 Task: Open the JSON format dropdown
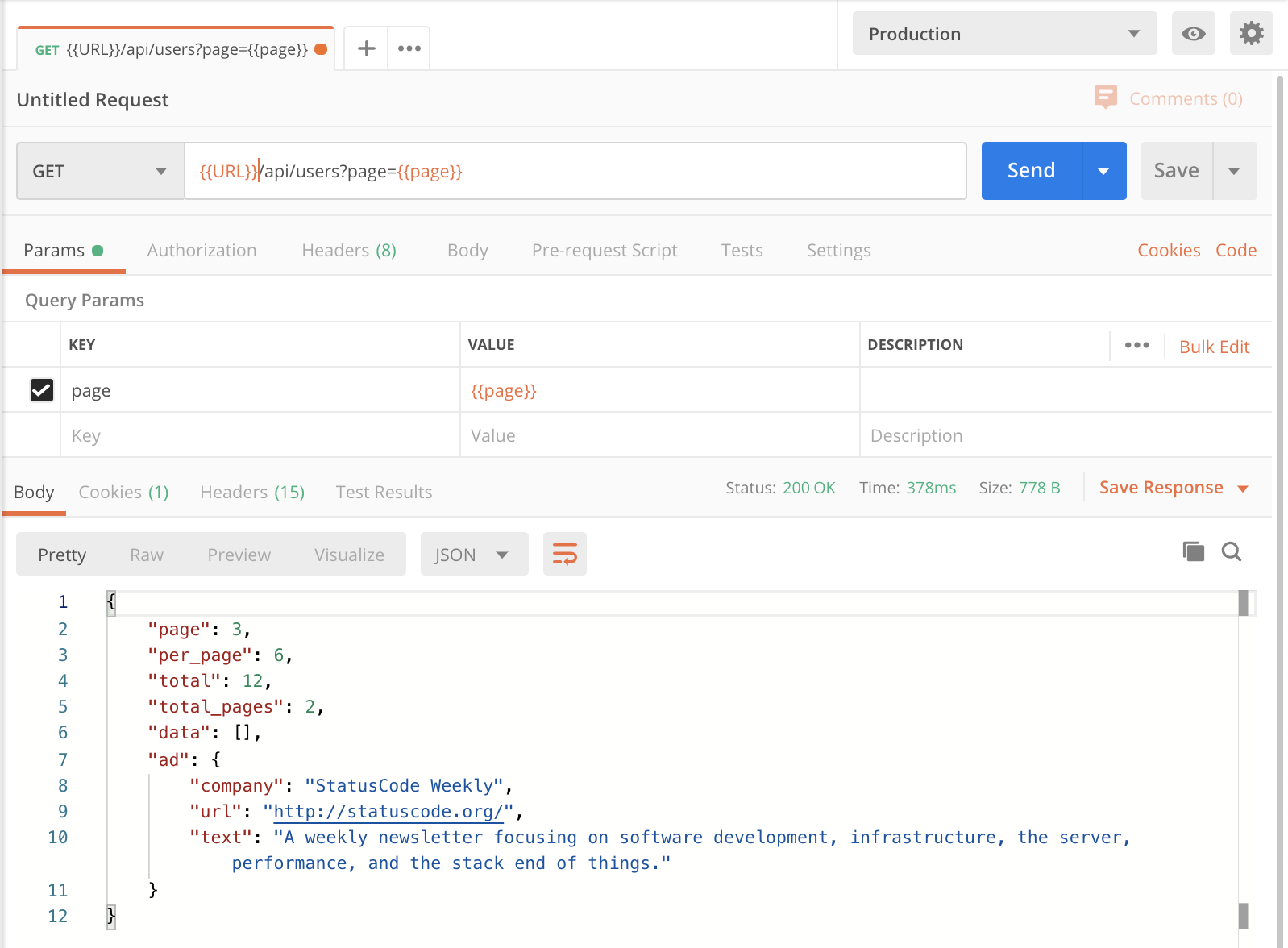coord(474,554)
